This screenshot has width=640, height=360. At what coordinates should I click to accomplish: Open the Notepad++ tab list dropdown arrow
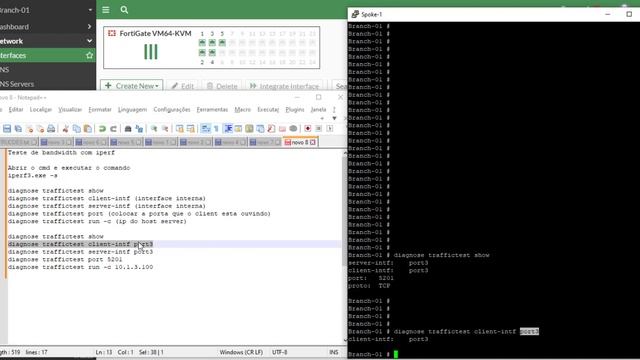[334, 118]
